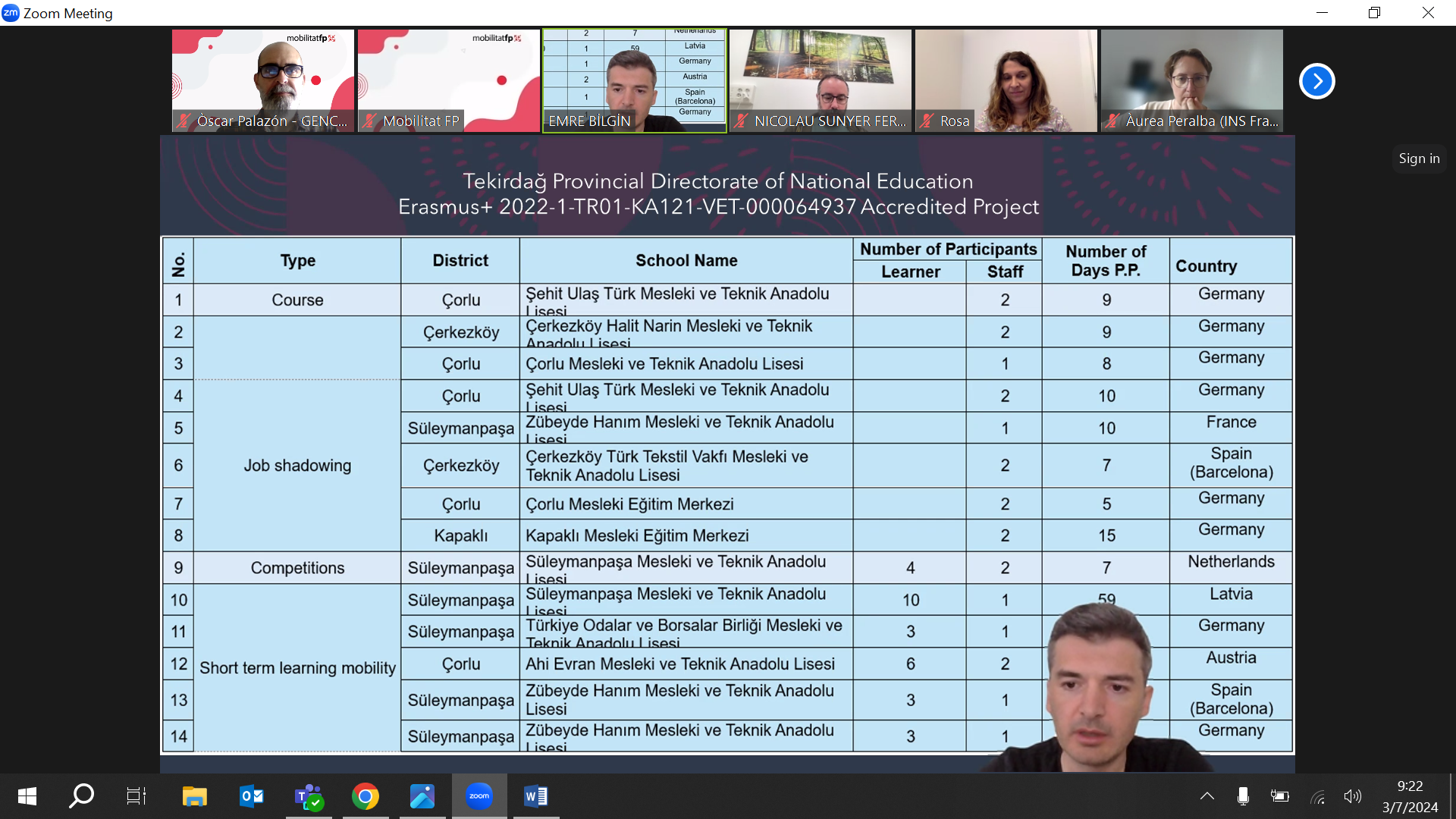Open Google Chrome from taskbar
Image resolution: width=1456 pixels, height=819 pixels.
366,796
